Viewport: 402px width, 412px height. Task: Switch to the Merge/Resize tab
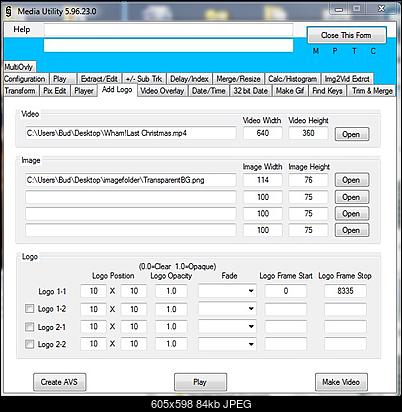[238, 79]
